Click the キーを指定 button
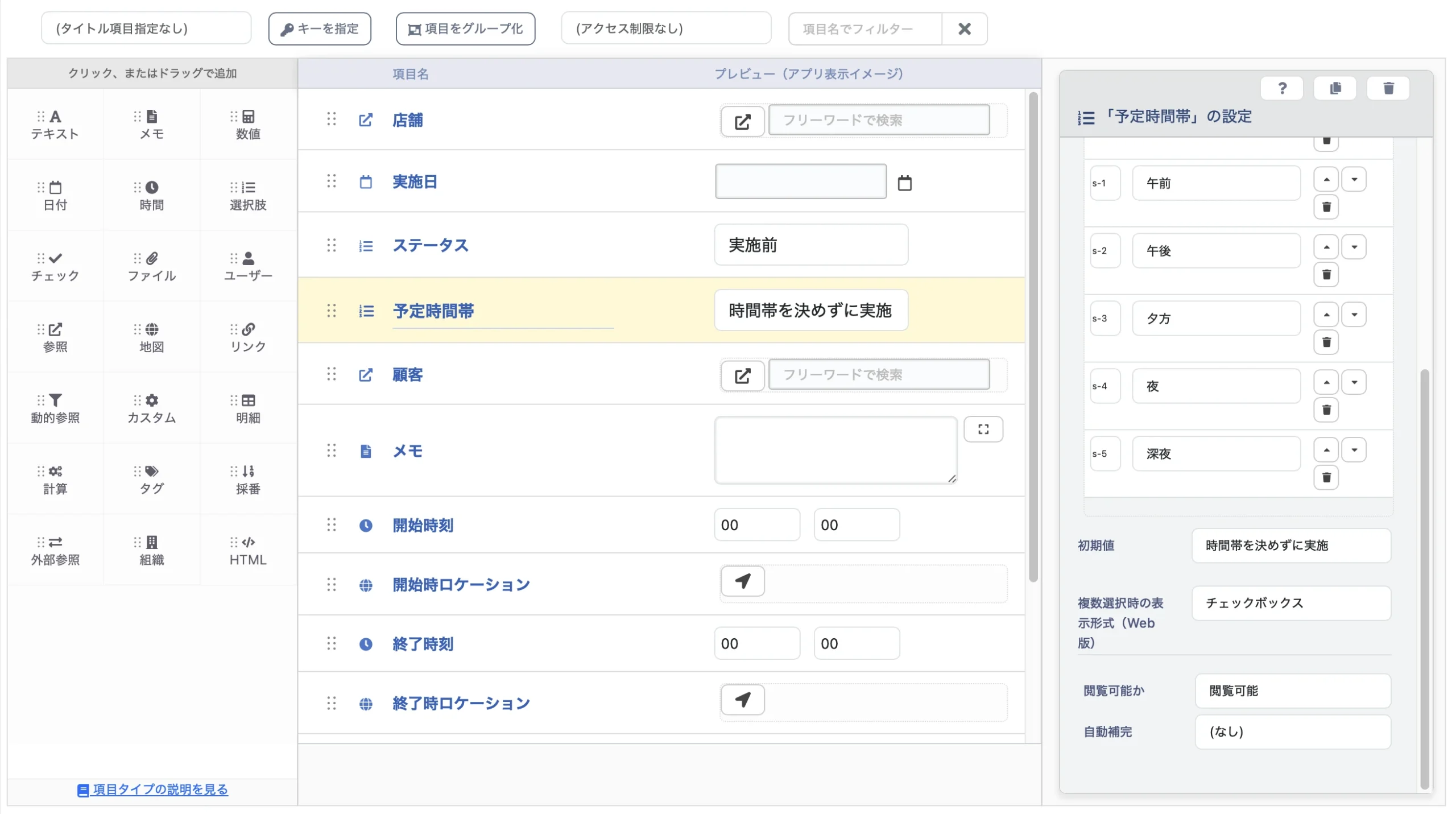Viewport: 1456px width, 814px height. pyautogui.click(x=320, y=28)
